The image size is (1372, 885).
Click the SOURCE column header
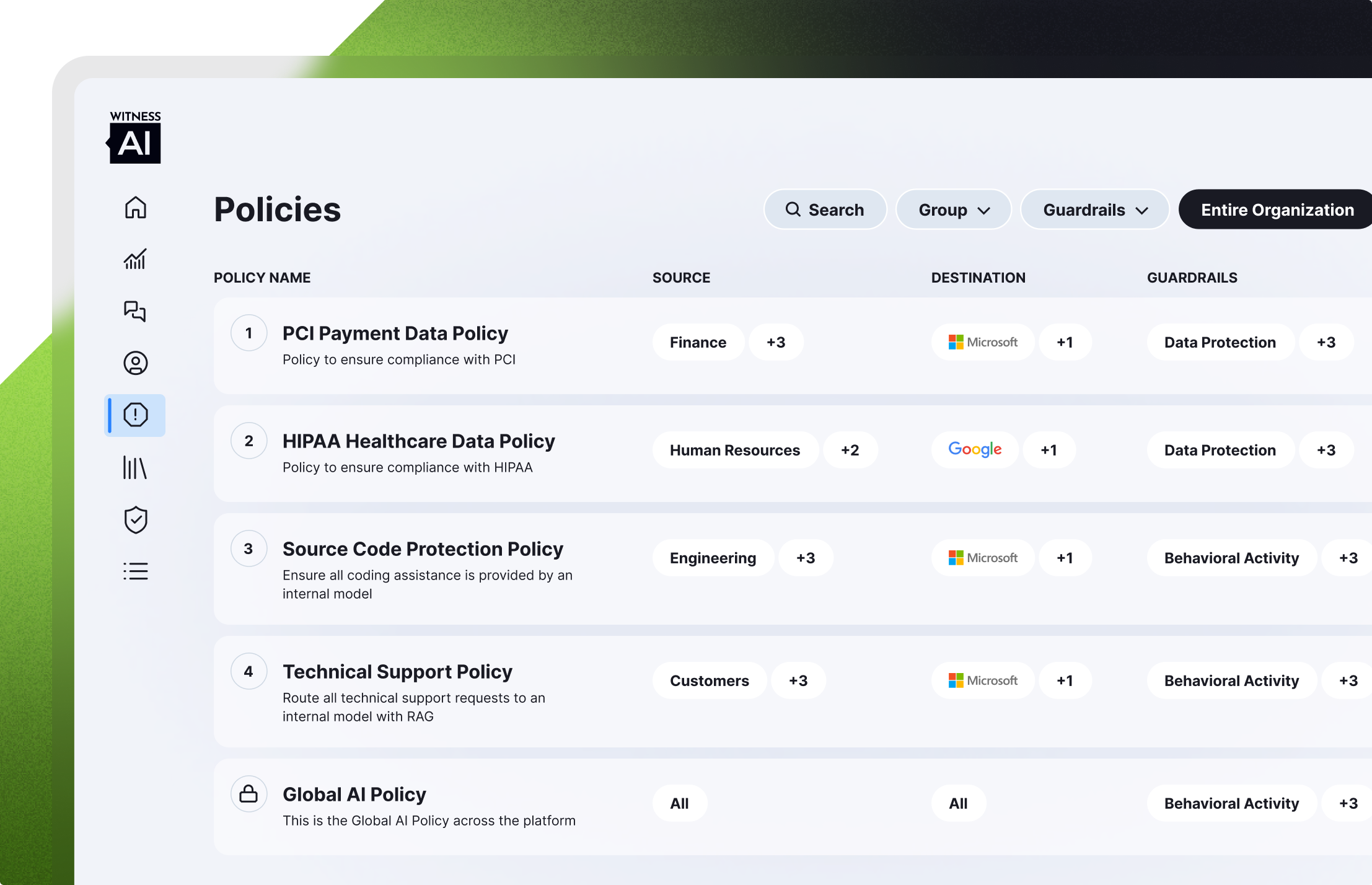(681, 278)
